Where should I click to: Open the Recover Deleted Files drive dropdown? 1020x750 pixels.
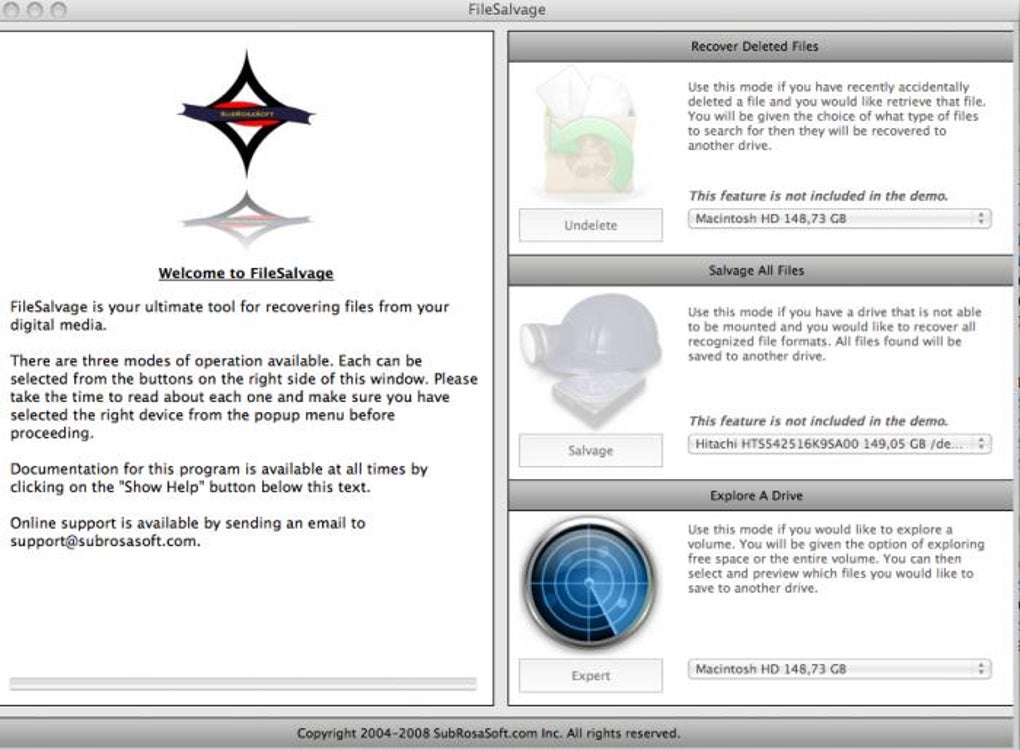click(x=839, y=219)
